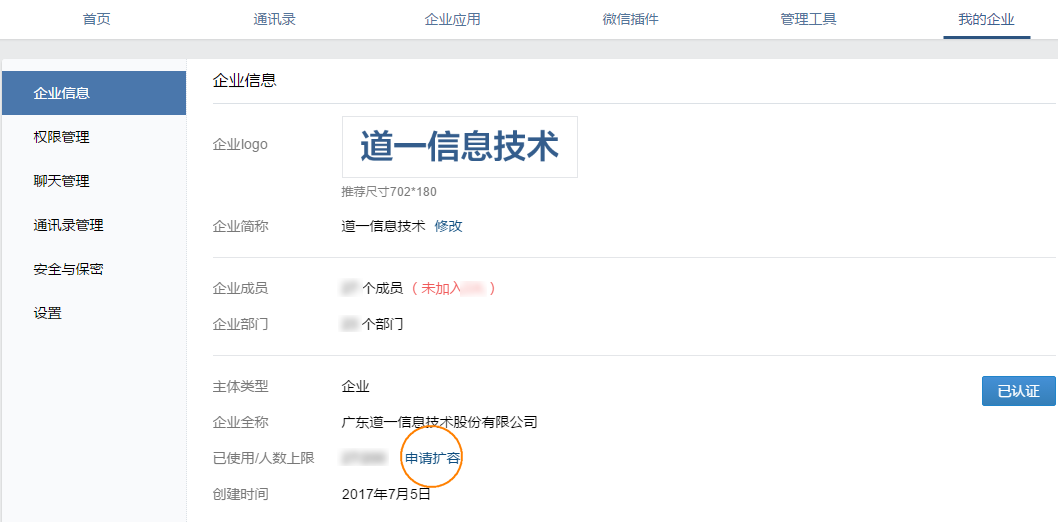Click the 已认证 button

[1018, 391]
